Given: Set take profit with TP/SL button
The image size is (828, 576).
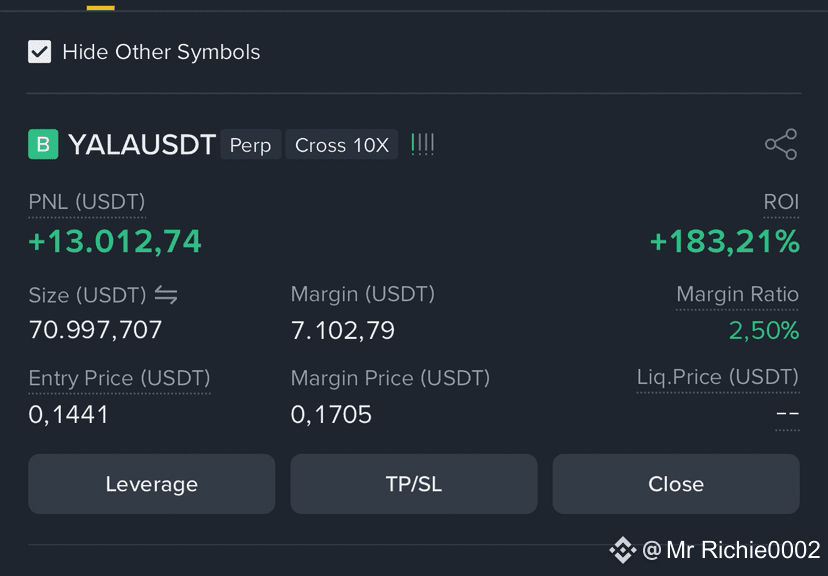Looking at the screenshot, I should (x=414, y=484).
